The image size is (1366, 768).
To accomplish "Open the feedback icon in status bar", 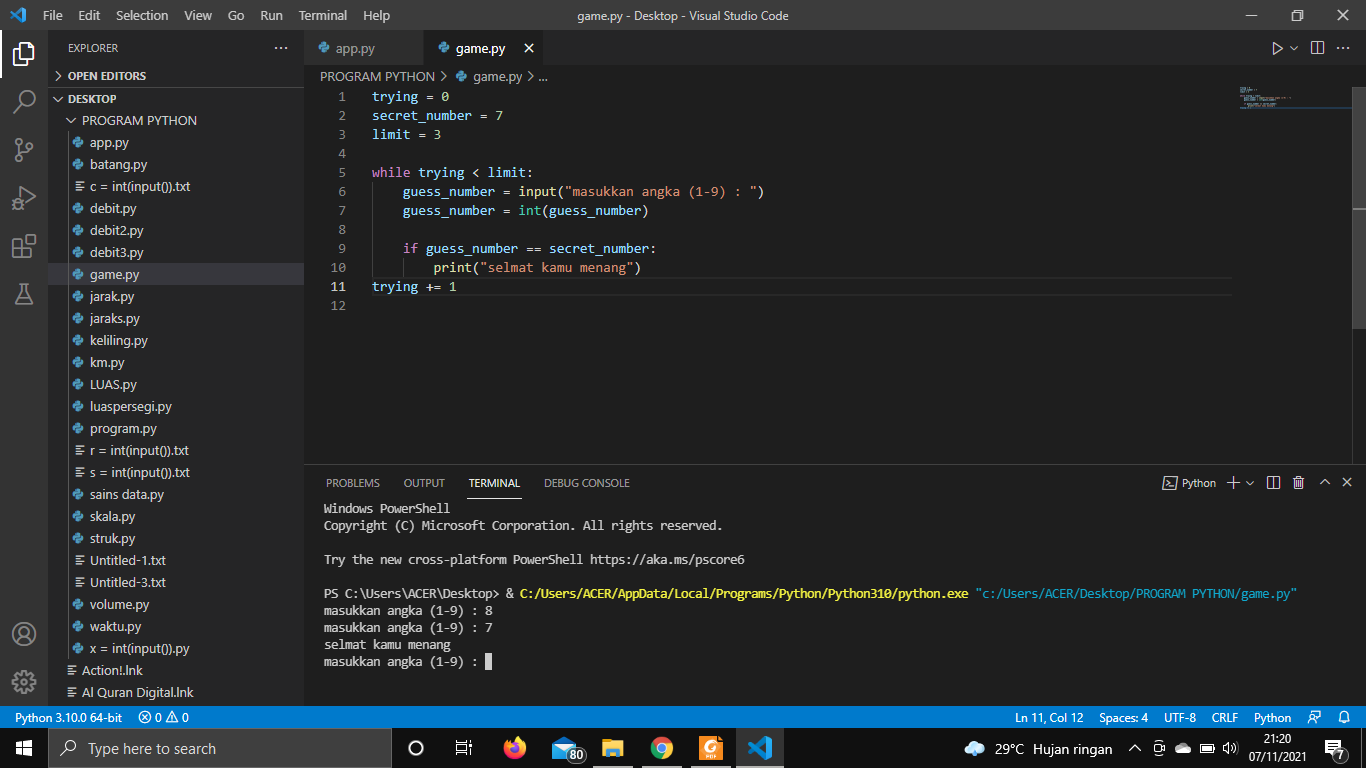I will 1314,718.
